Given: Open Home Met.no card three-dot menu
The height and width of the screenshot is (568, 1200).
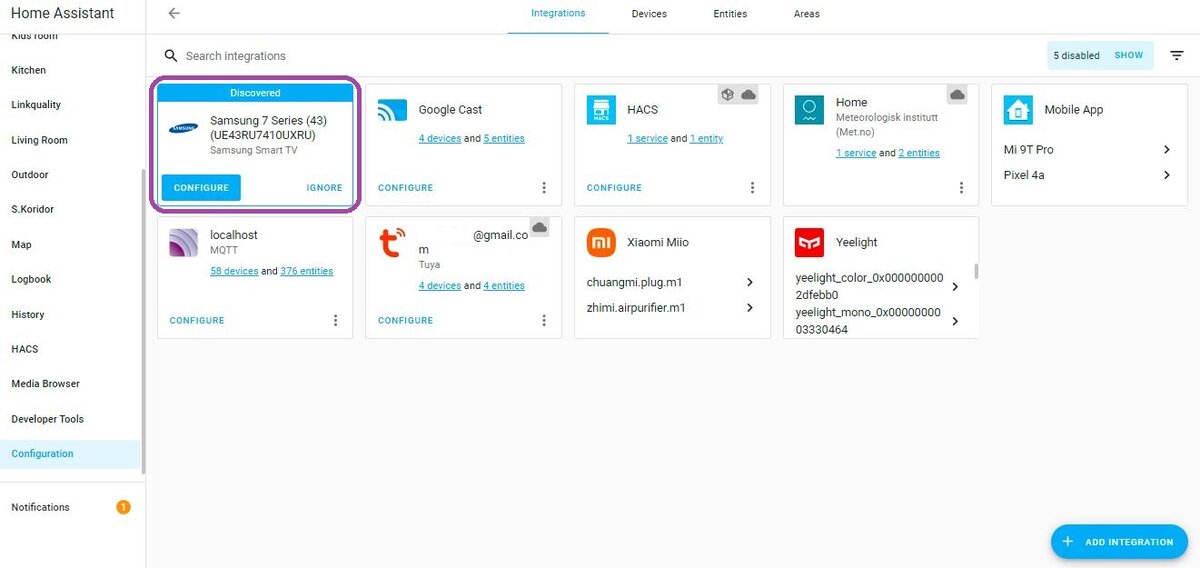Looking at the screenshot, I should [961, 188].
